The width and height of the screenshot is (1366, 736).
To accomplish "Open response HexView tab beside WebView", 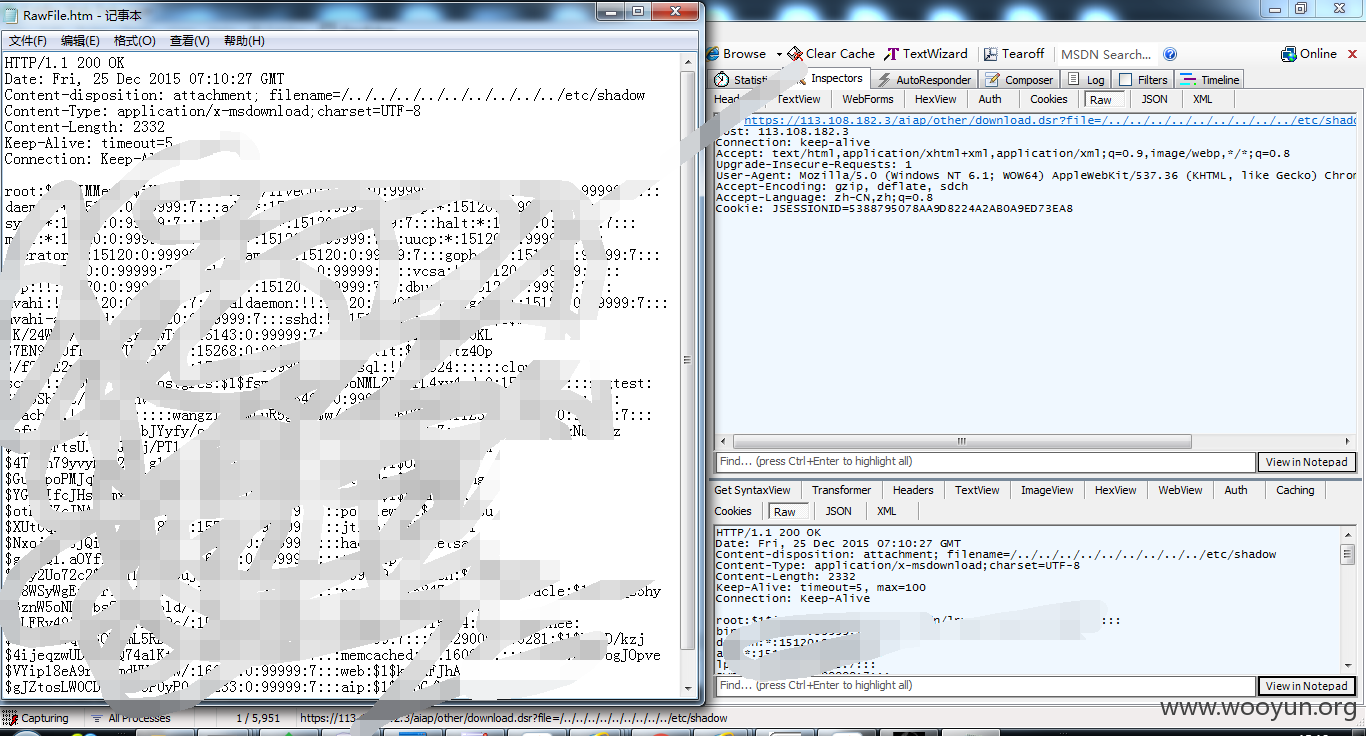I will (1115, 490).
